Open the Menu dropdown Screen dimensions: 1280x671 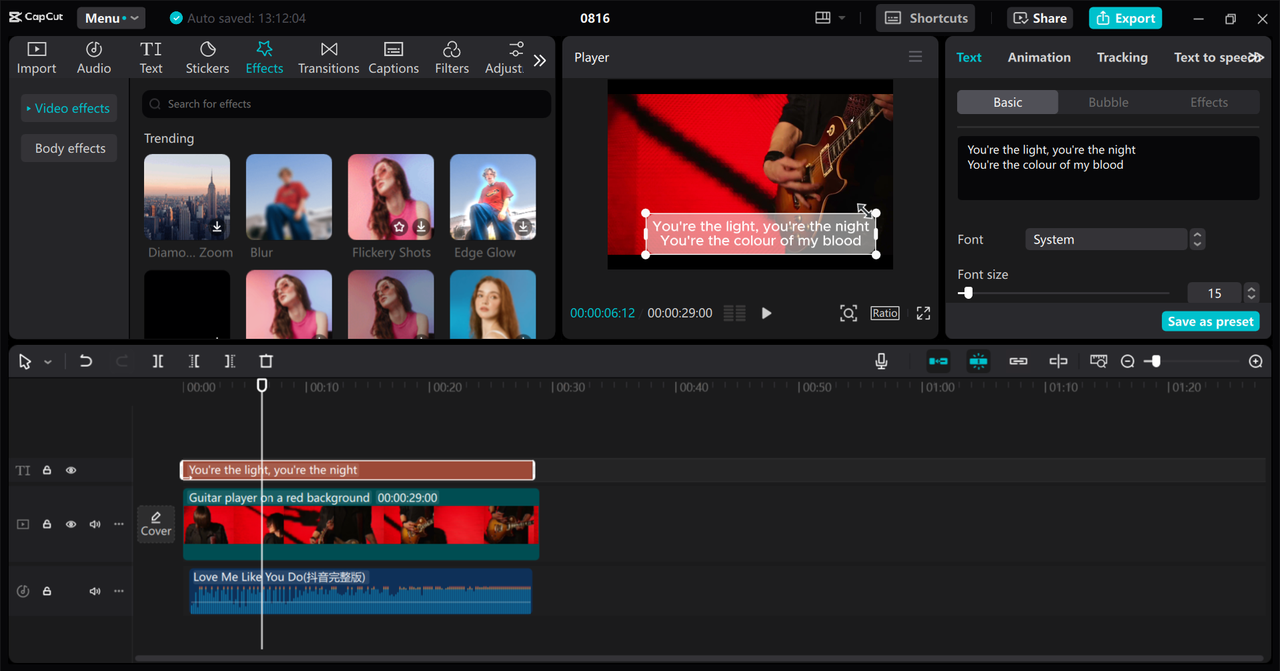pyautogui.click(x=110, y=18)
